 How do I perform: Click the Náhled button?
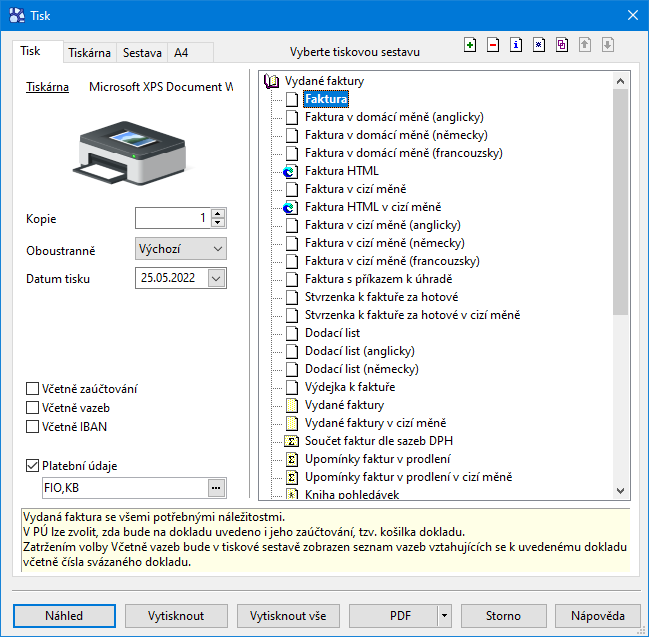pos(64,616)
